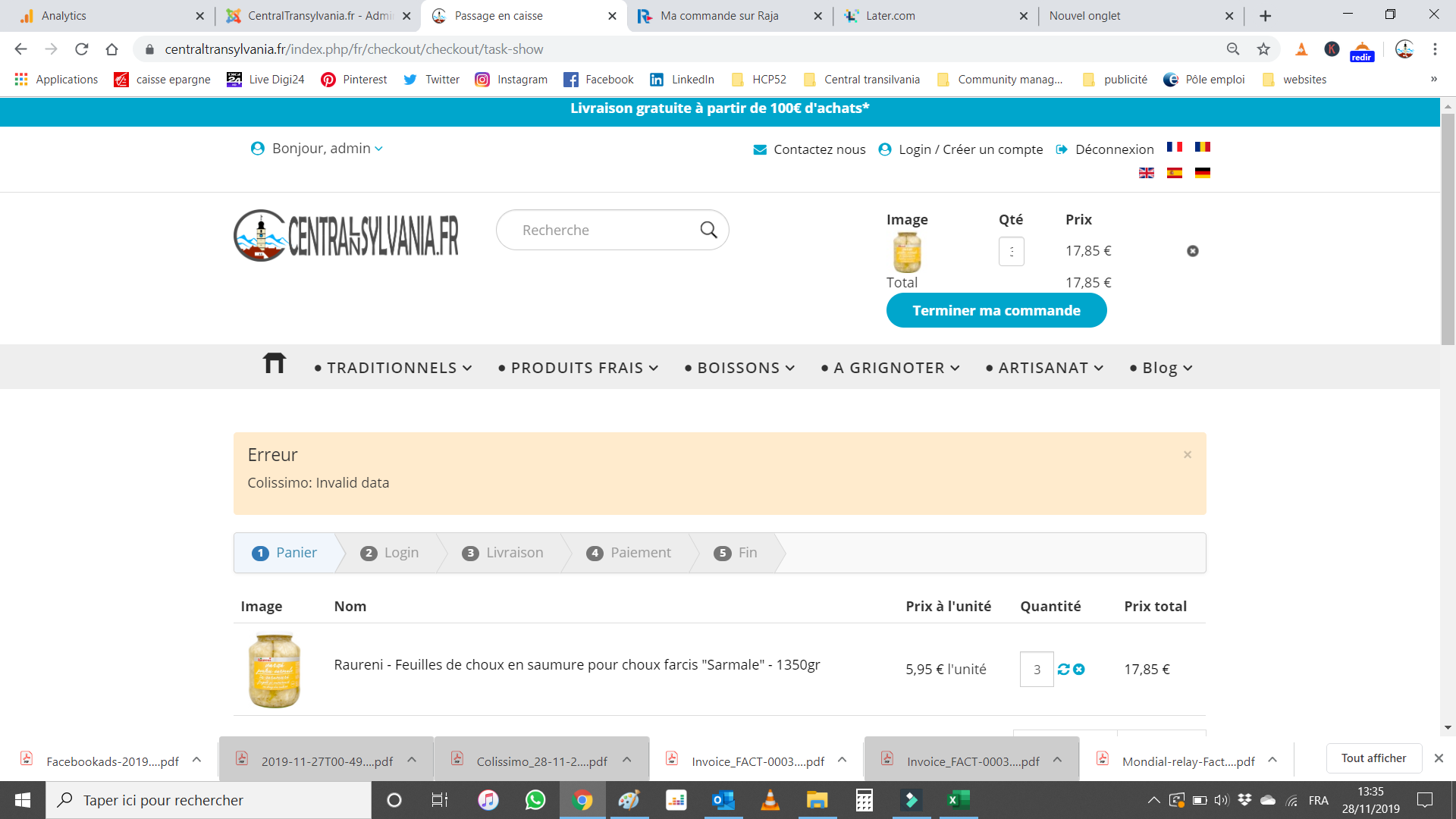Switch site language to English flag
The image size is (1456, 819).
coord(1146,173)
